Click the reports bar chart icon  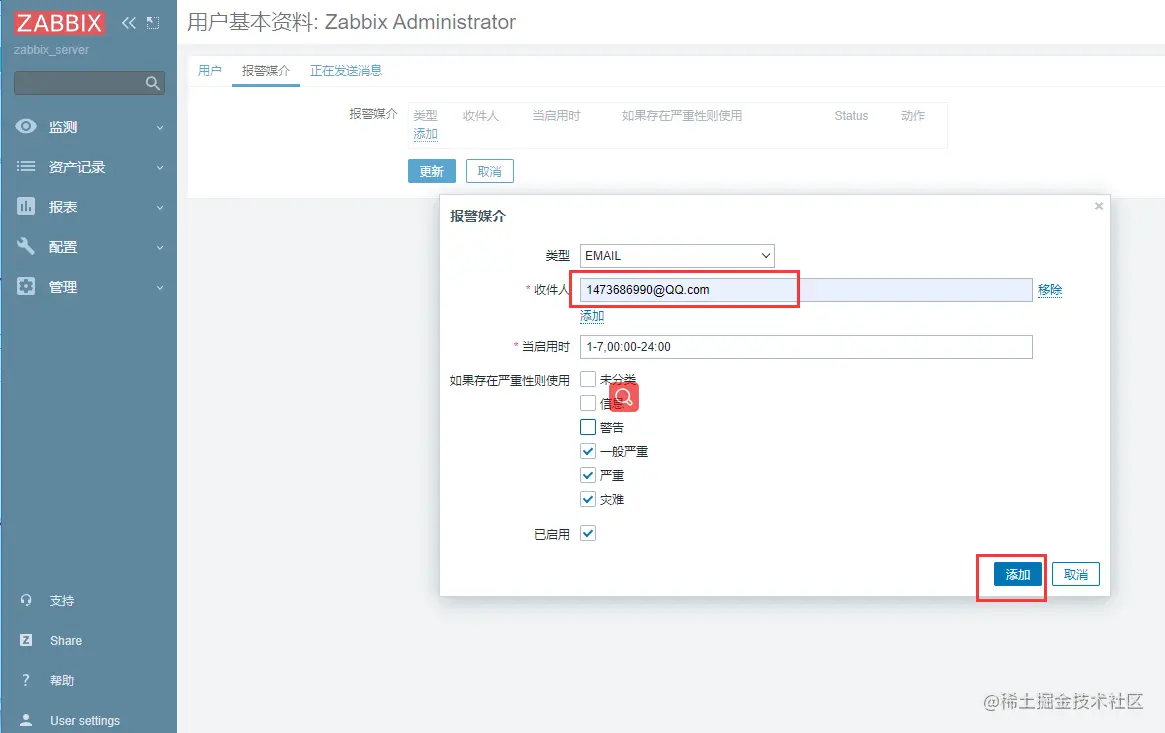pyautogui.click(x=26, y=206)
